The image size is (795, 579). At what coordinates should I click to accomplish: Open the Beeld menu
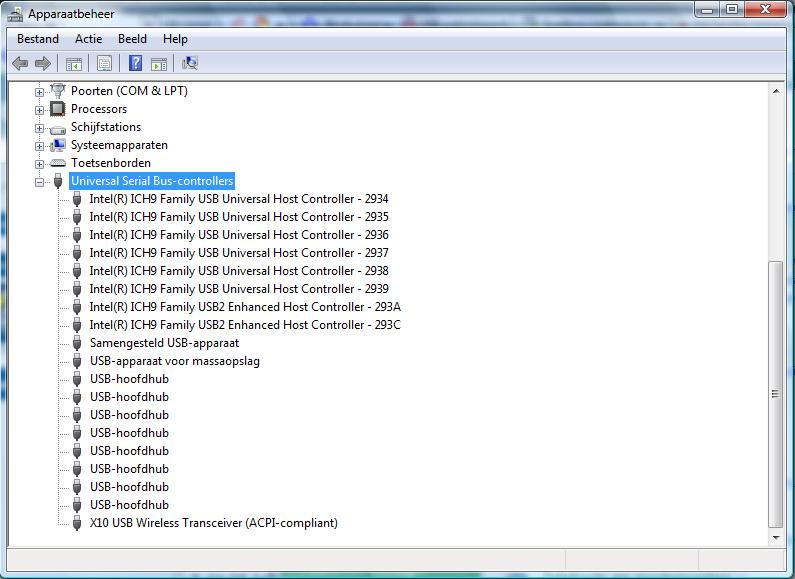pos(132,39)
